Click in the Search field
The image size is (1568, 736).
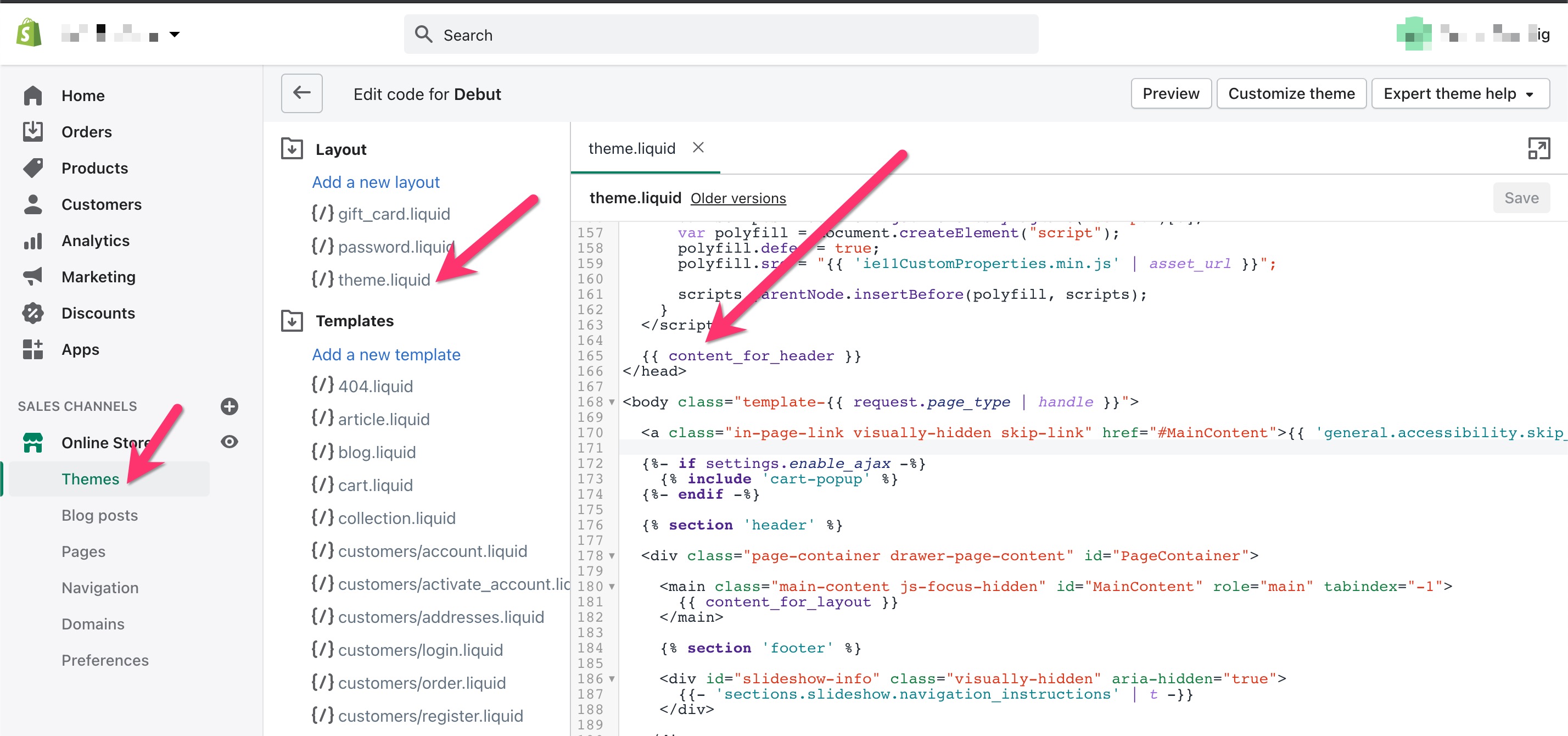tap(721, 35)
